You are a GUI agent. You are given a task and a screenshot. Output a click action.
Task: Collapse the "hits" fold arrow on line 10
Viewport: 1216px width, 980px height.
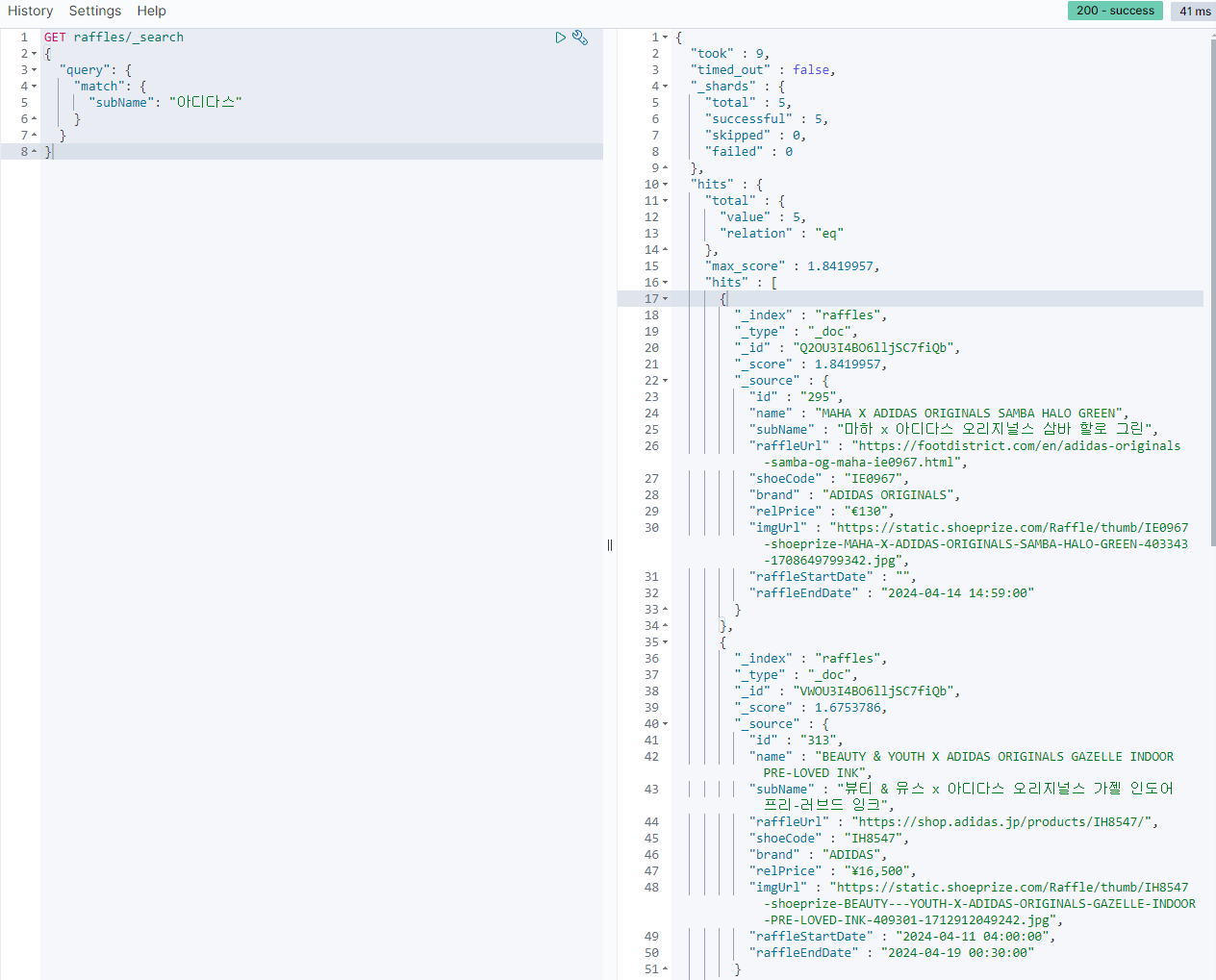665,185
